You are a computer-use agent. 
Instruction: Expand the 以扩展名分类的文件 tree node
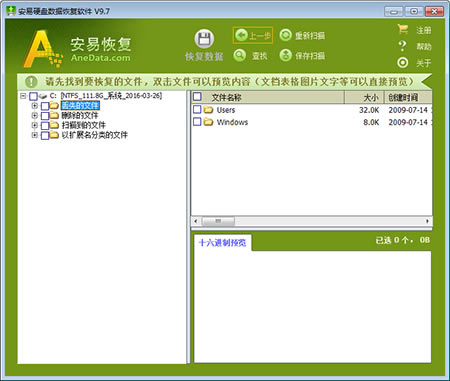(x=34, y=135)
